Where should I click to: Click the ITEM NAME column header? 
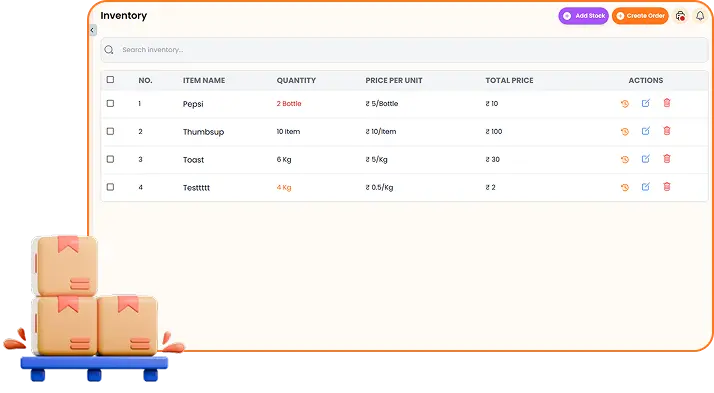[204, 80]
